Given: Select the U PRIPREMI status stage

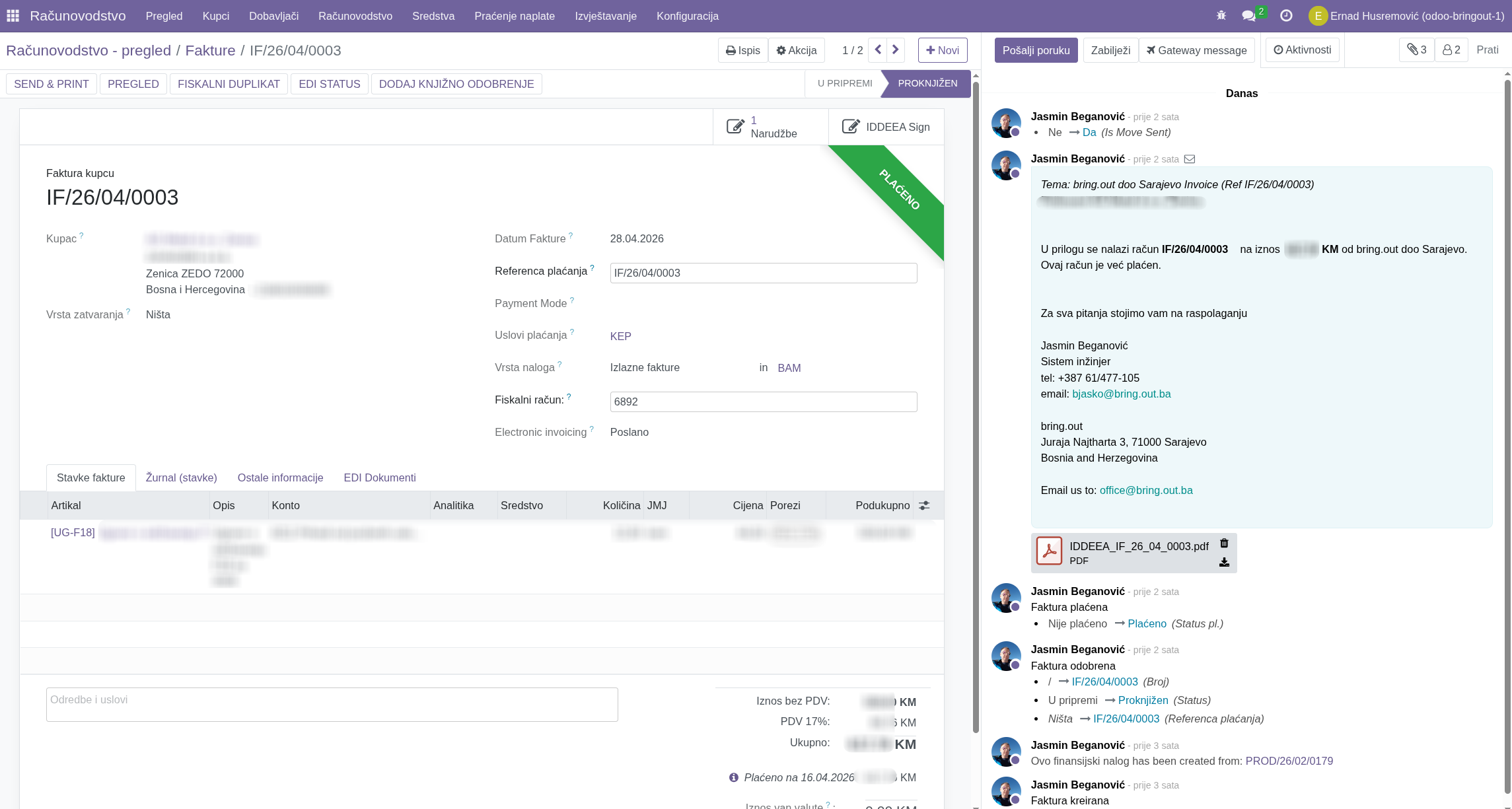Looking at the screenshot, I should tap(845, 83).
